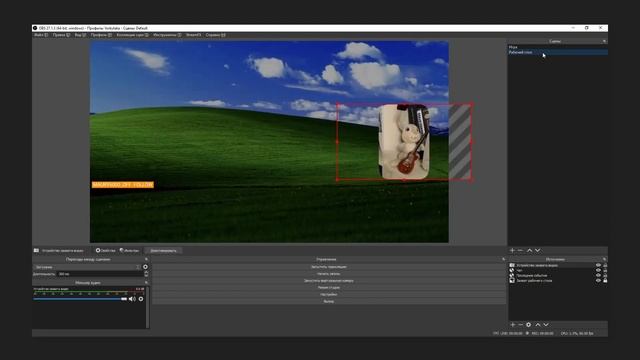Click the Деактивировать button in the source toolbar
640x360 pixels.
tap(163, 250)
